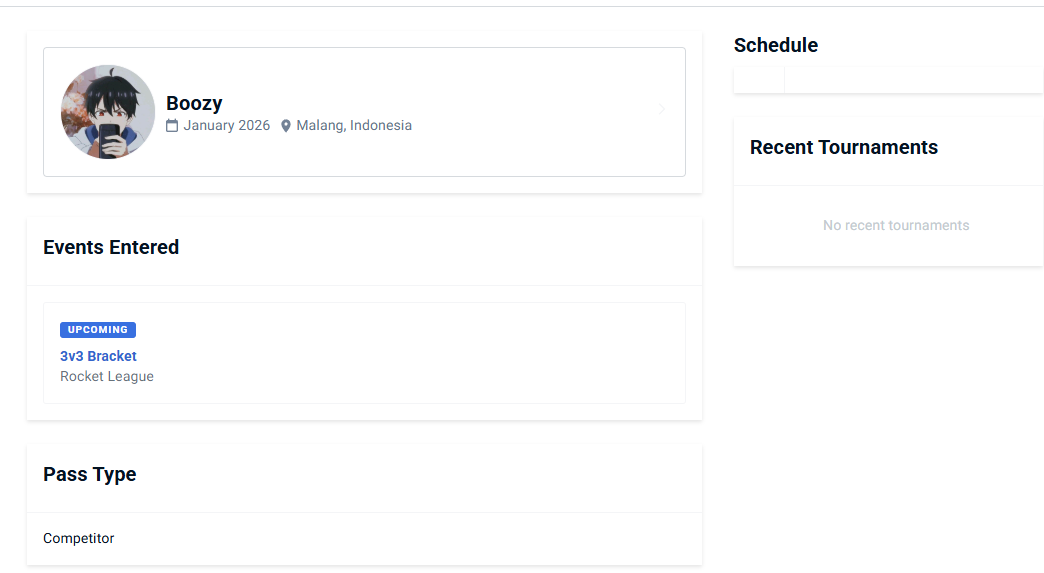
Task: Select the Competitor pass type entry
Action: [79, 538]
